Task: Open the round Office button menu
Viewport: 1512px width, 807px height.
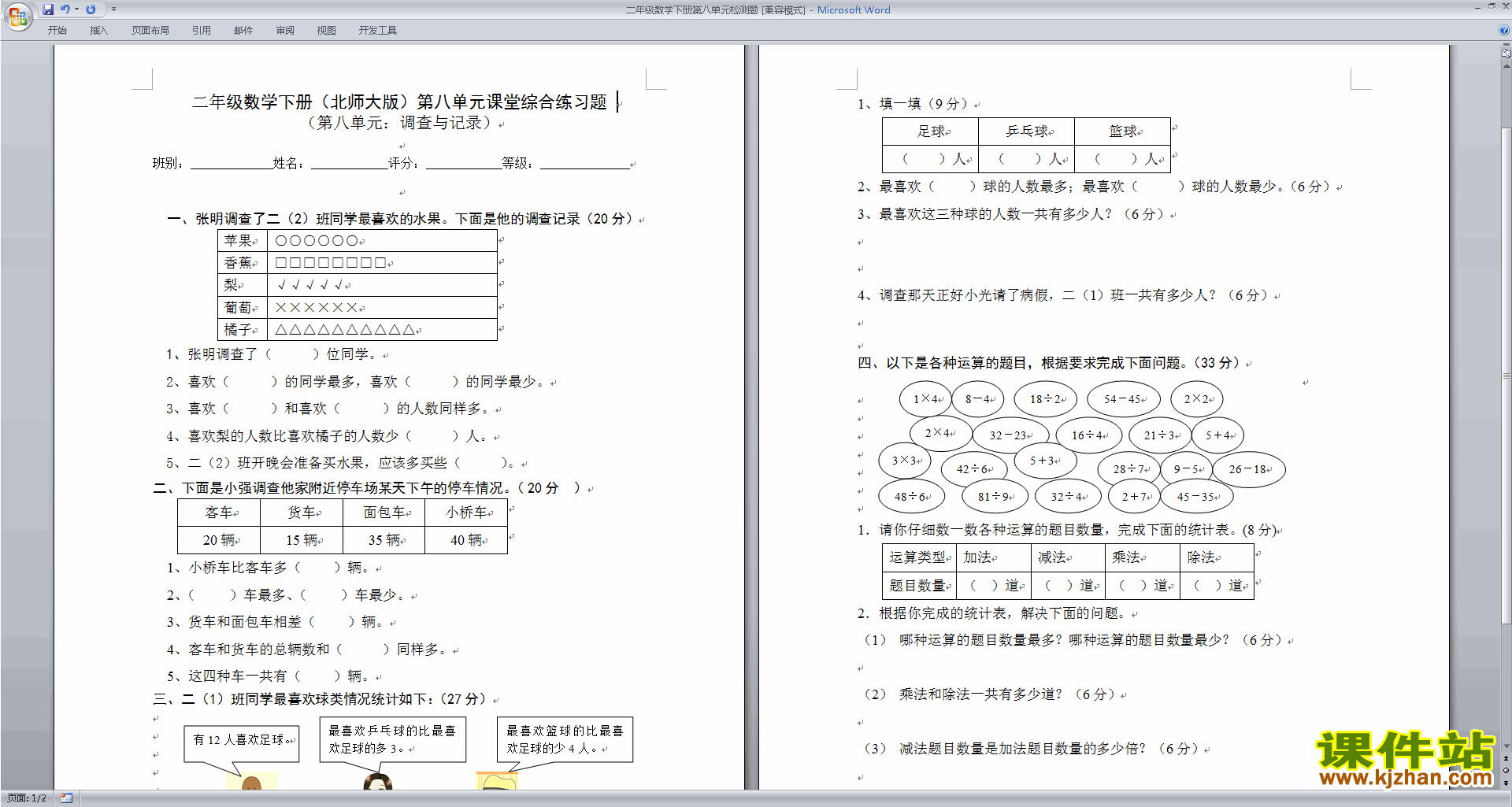Action: [17, 16]
